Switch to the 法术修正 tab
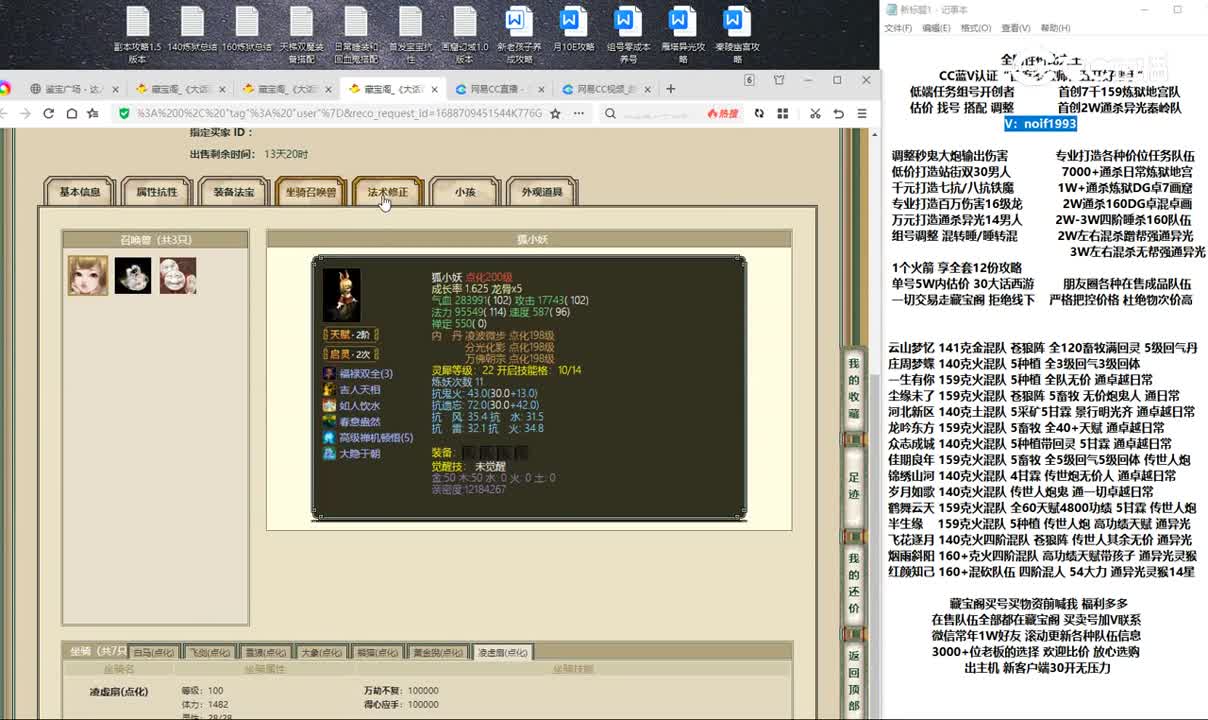This screenshot has height=720, width=1208. [x=388, y=192]
